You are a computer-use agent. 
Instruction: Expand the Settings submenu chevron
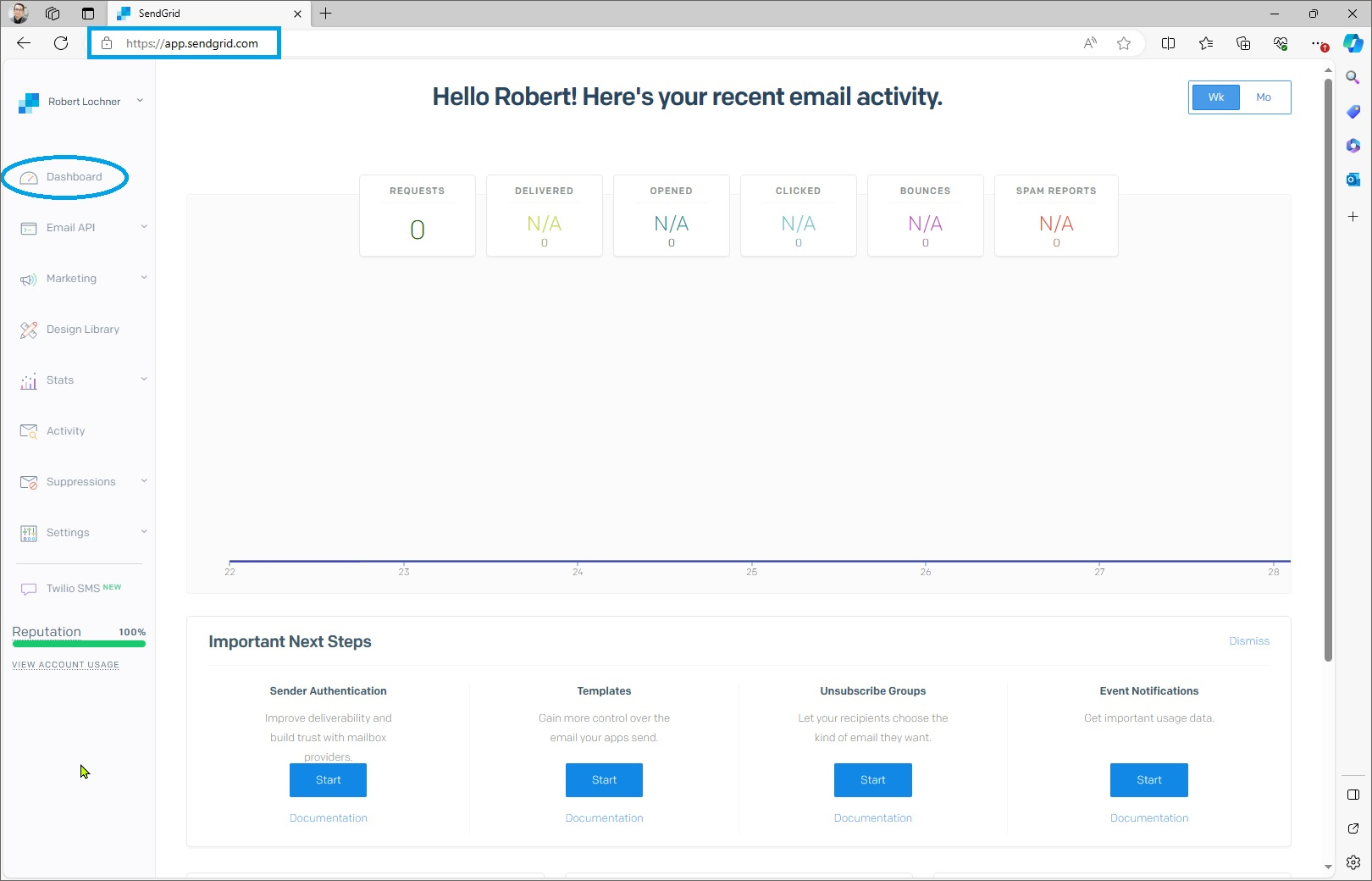click(144, 532)
